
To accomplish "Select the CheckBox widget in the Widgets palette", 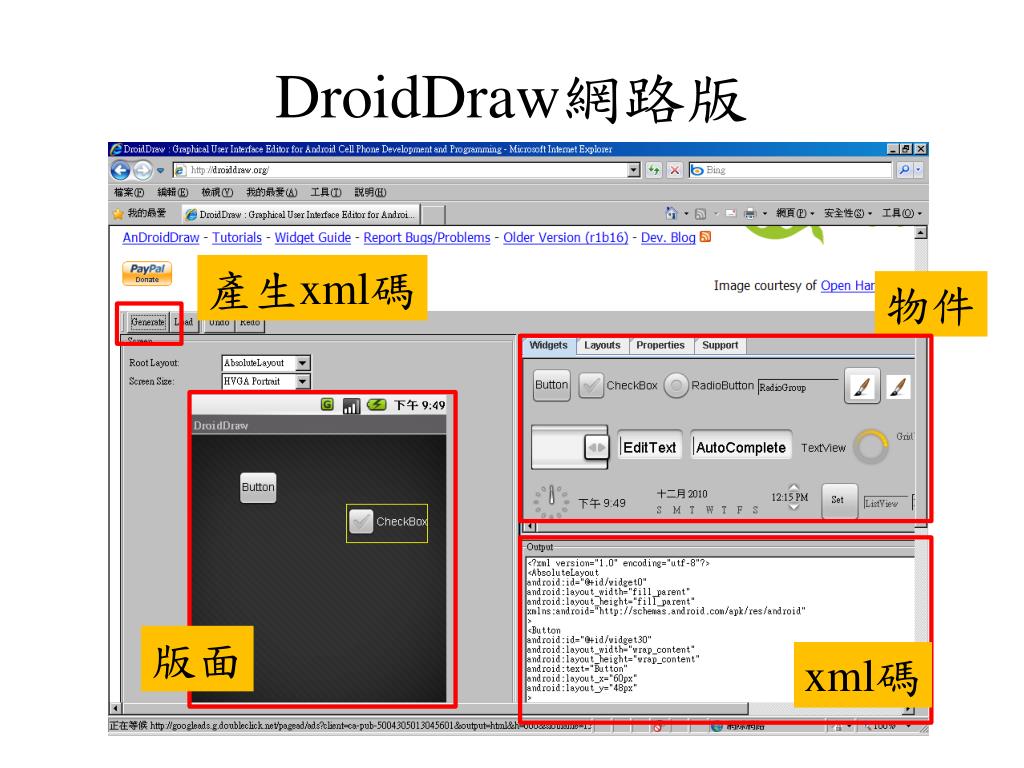I will click(618, 385).
